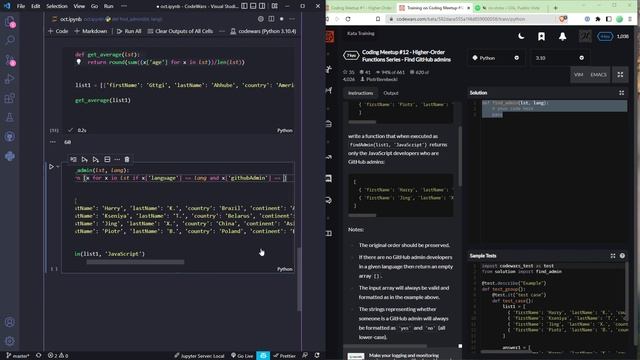Toggle VS Code primary sidebar layout button
640x360 pixels.
244,6
